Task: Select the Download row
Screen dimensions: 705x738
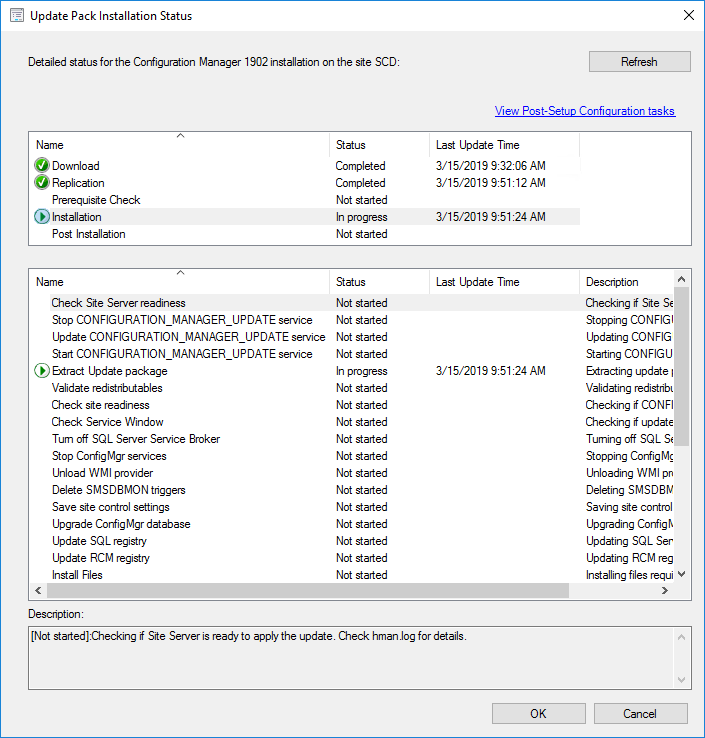Action: coord(305,166)
